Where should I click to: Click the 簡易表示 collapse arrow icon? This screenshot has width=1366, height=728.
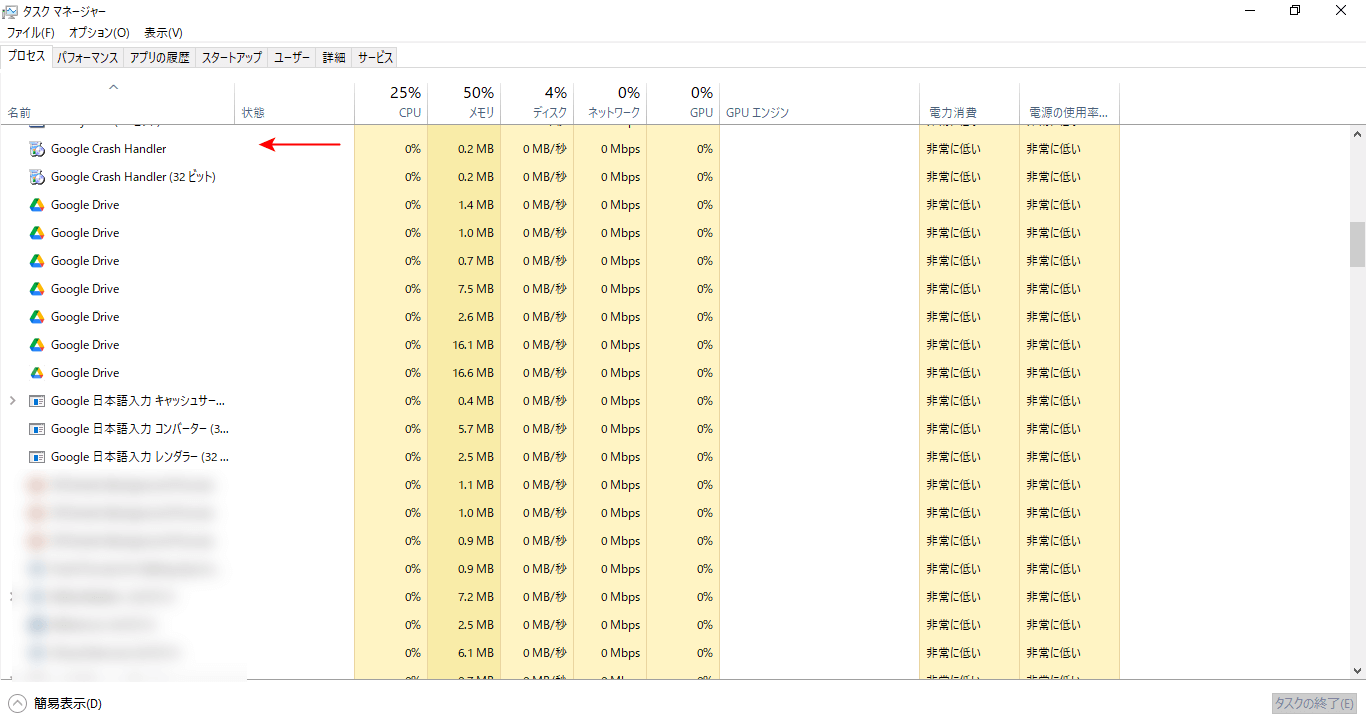point(17,703)
